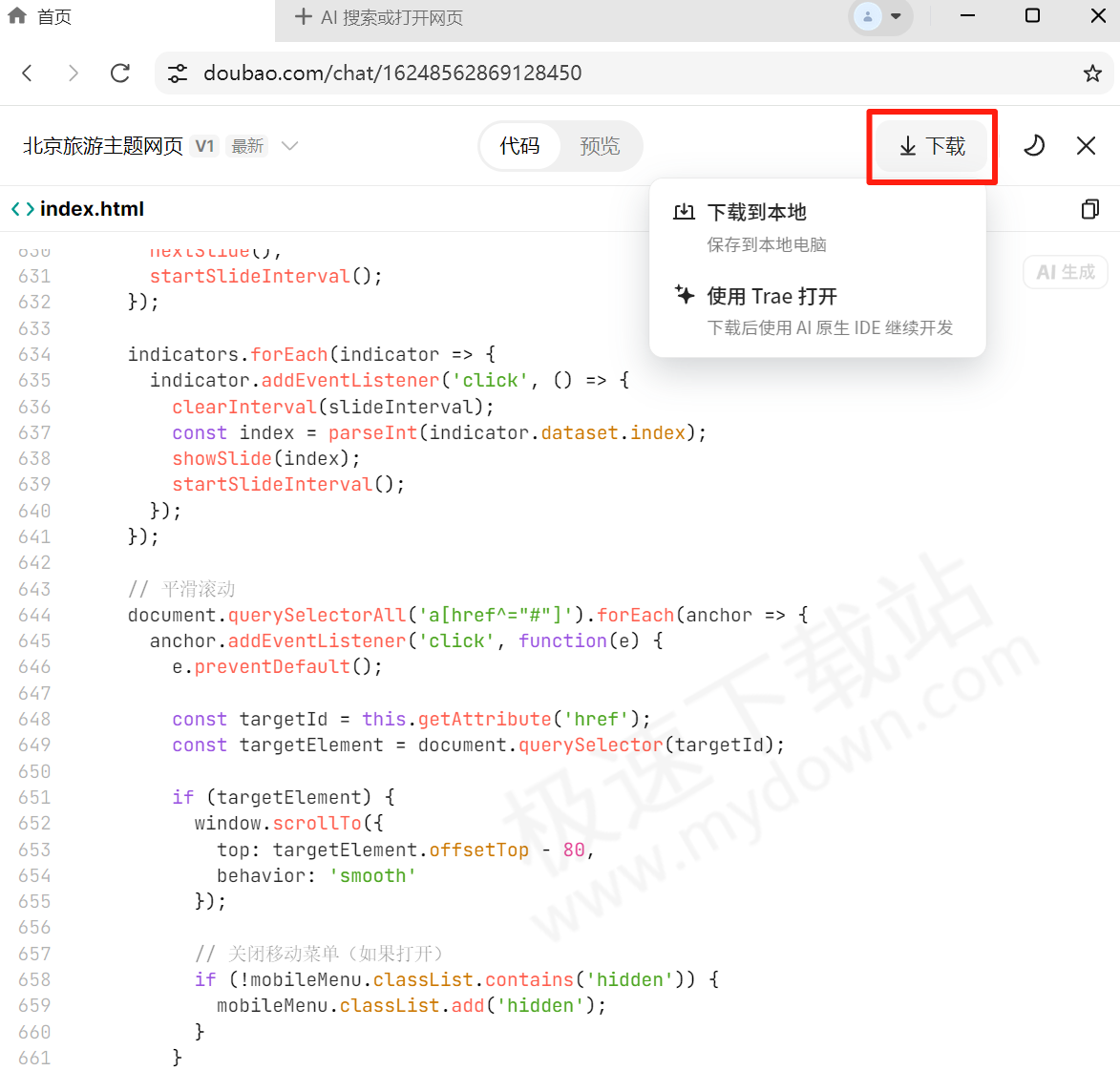The width and height of the screenshot is (1120, 1071).
Task: Copy the index.html code with the copy icon
Action: tap(1089, 209)
